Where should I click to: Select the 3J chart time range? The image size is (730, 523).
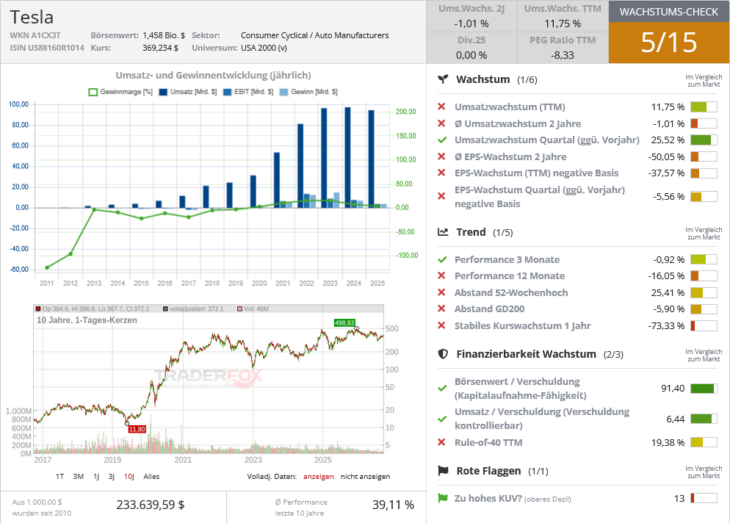click(111, 476)
